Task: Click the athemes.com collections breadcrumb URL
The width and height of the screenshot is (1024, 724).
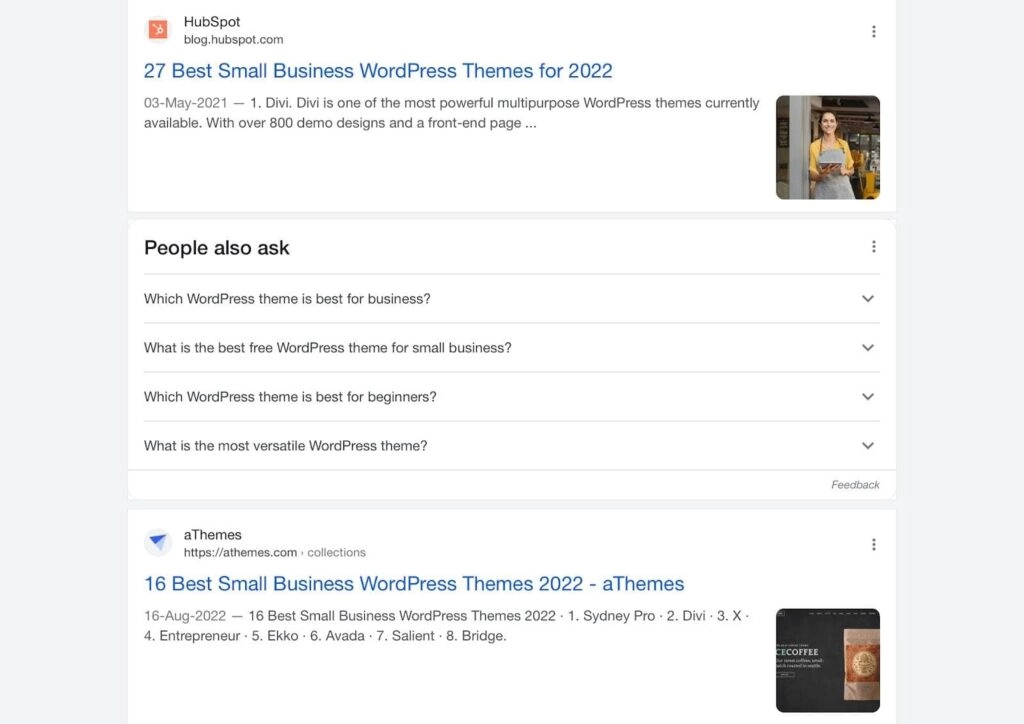Action: 274,552
